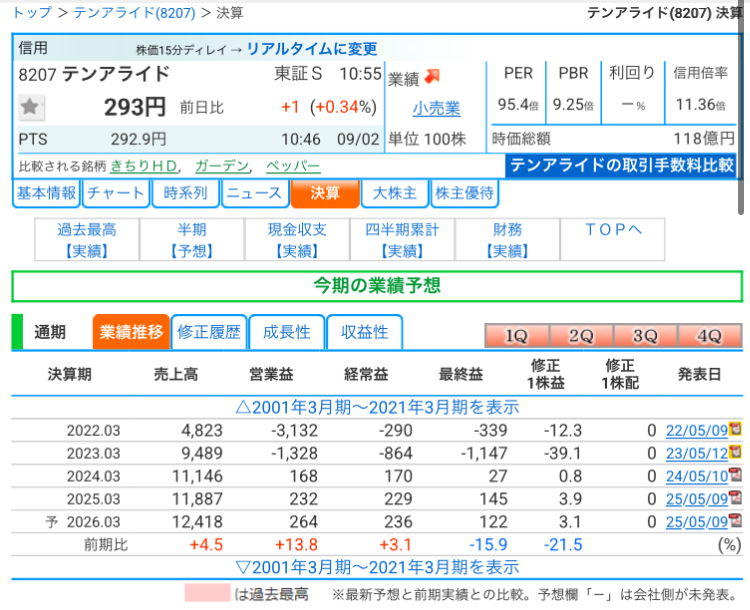Open compared stock ペッパー
This screenshot has width=750, height=610.
click(293, 166)
